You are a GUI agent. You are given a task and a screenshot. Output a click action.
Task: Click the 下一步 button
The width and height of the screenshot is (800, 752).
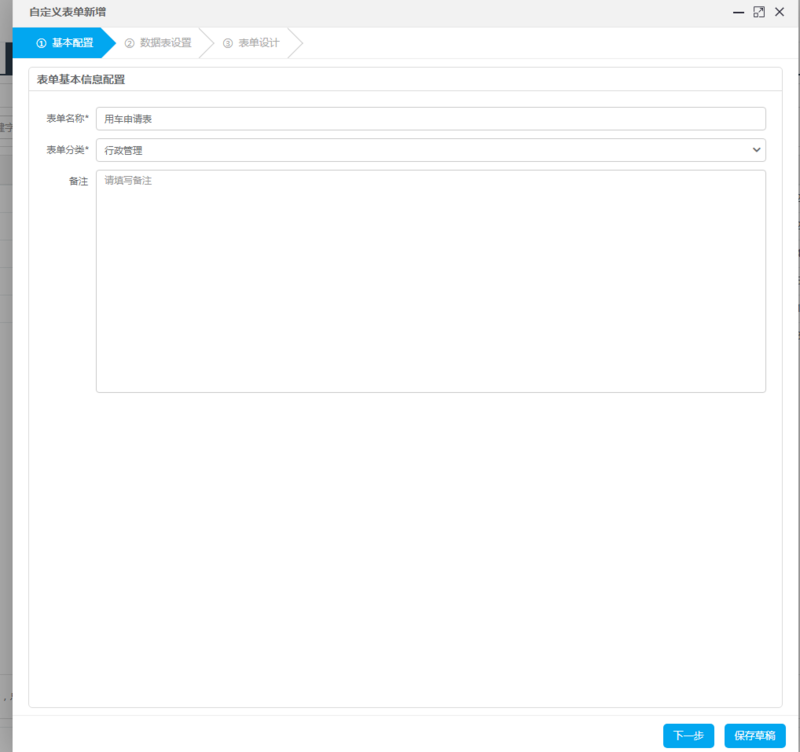click(688, 735)
